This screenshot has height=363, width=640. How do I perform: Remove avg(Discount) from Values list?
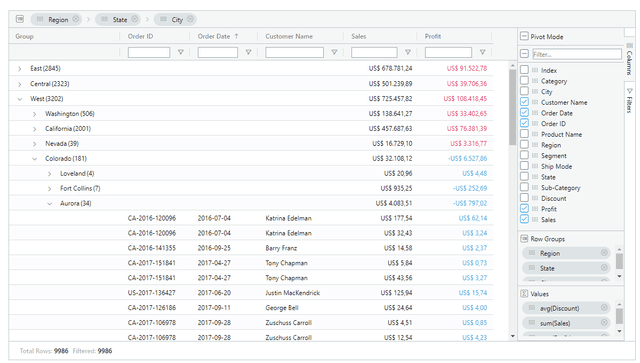(x=604, y=308)
